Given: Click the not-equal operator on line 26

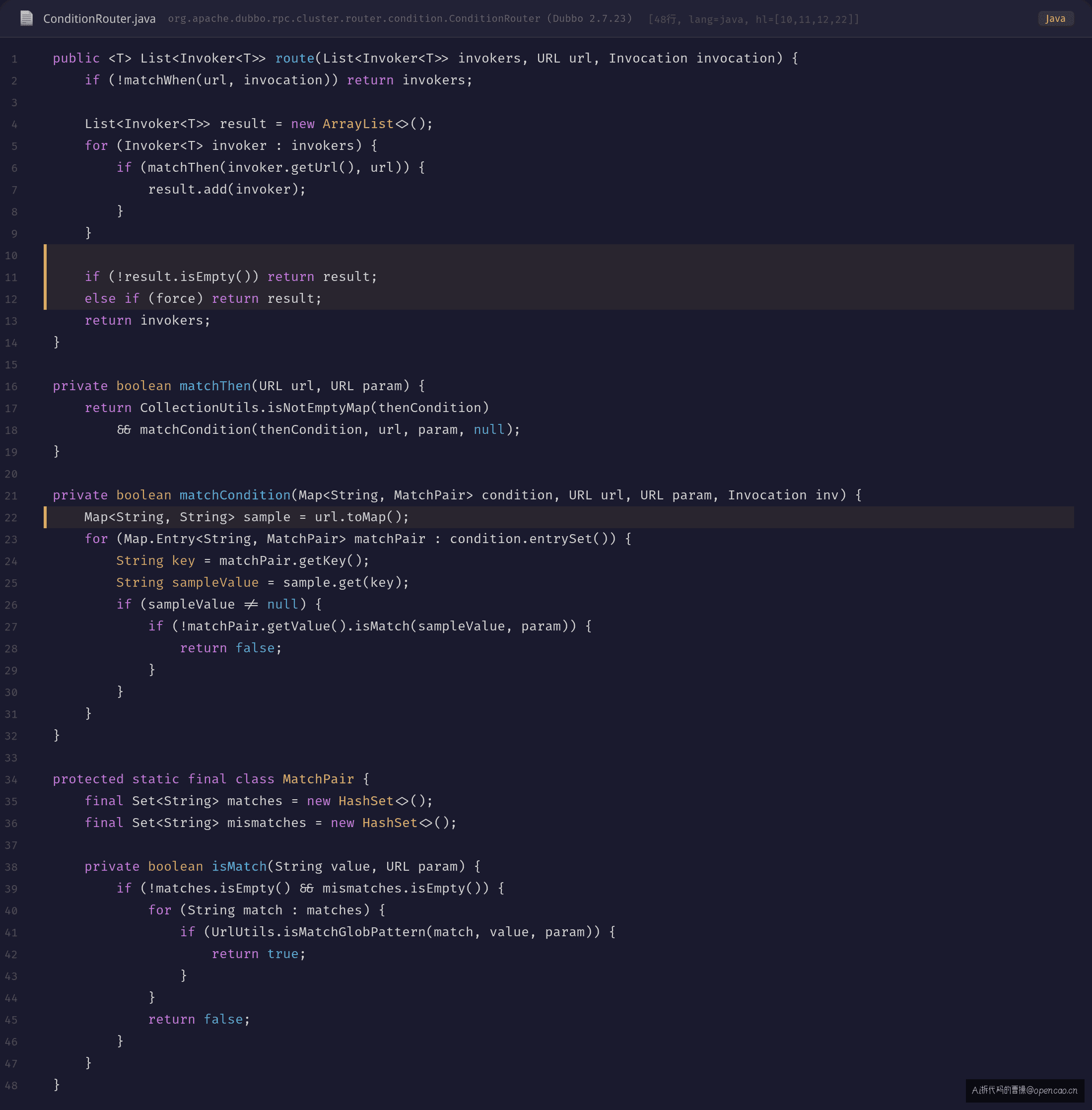Looking at the screenshot, I should coord(251,604).
